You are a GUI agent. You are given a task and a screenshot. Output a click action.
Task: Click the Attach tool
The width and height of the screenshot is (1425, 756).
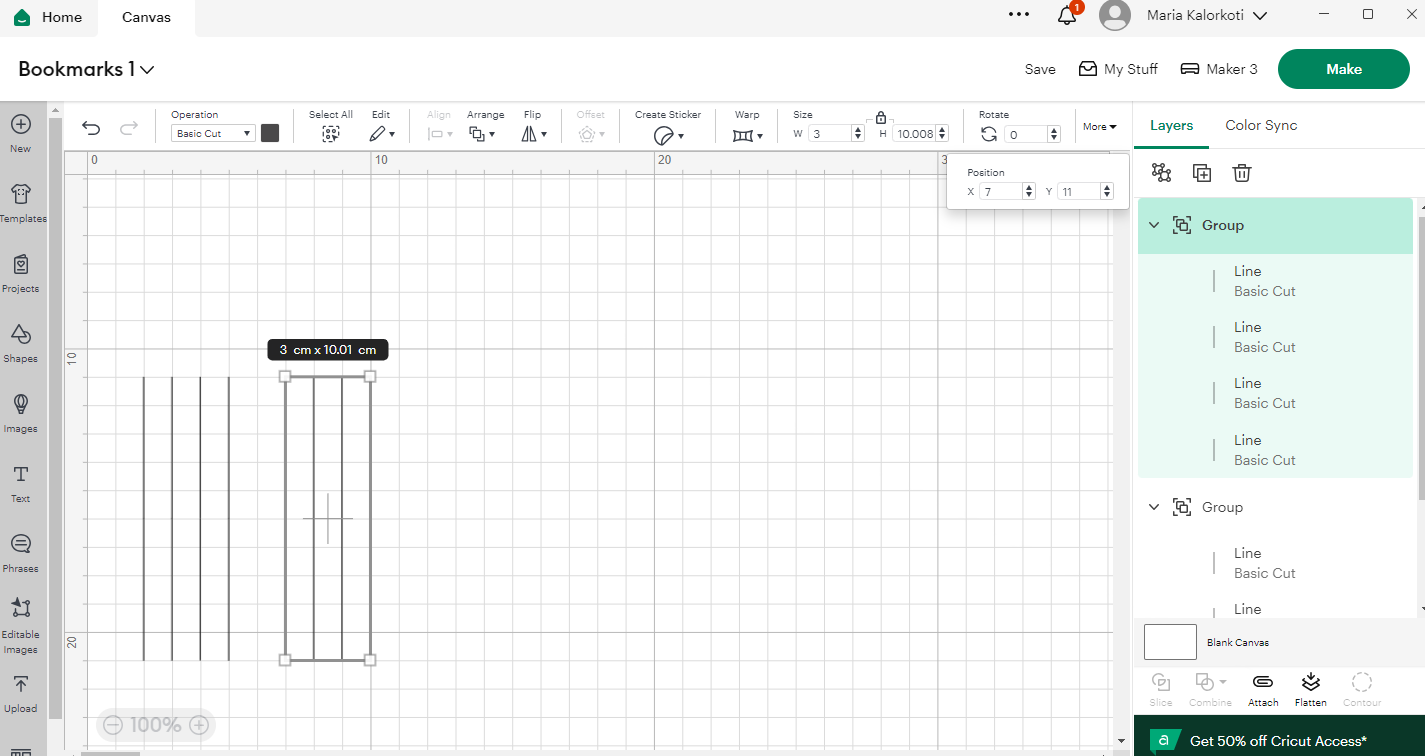[x=1263, y=689]
